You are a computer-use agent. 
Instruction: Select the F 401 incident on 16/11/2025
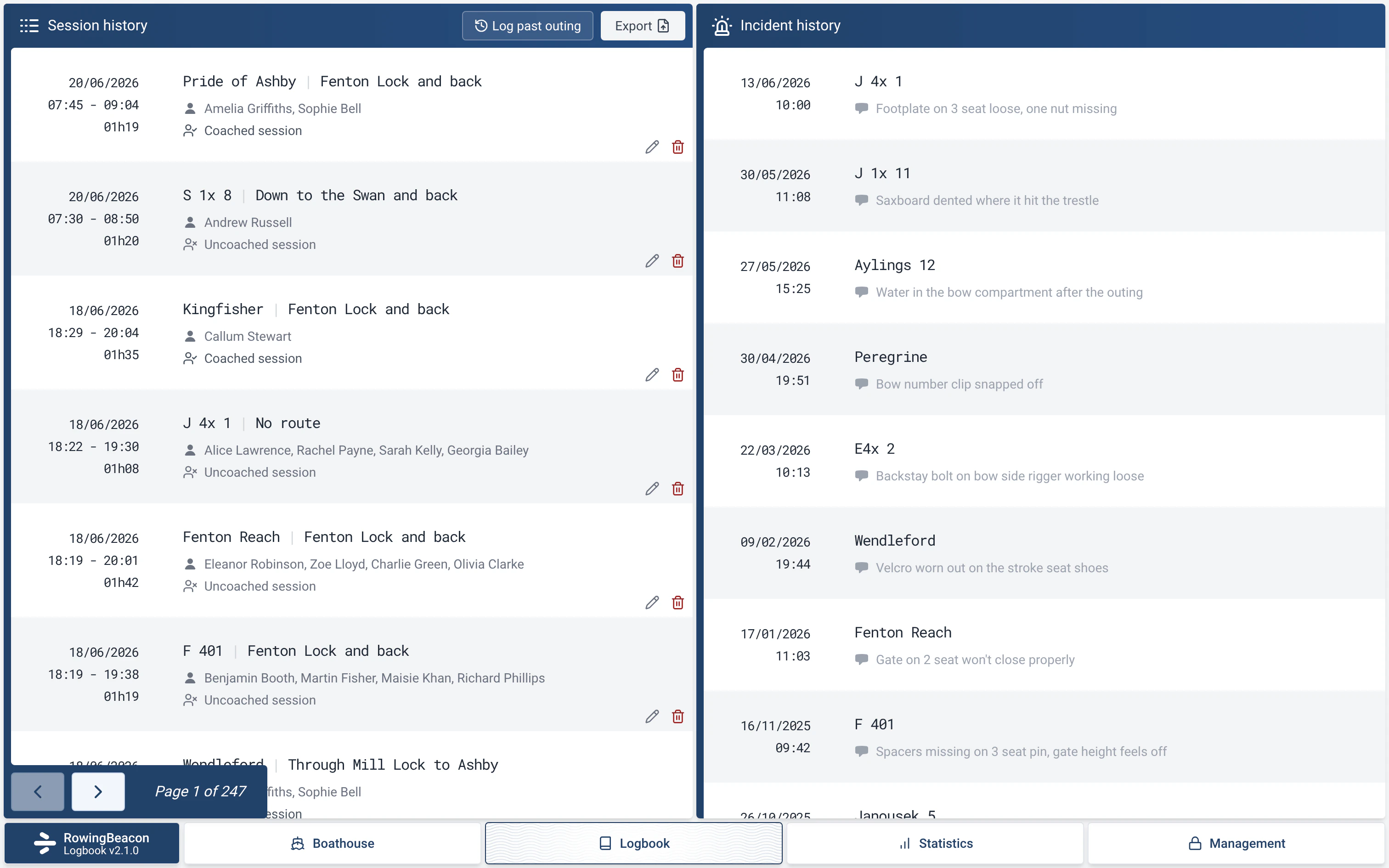coord(1044,737)
